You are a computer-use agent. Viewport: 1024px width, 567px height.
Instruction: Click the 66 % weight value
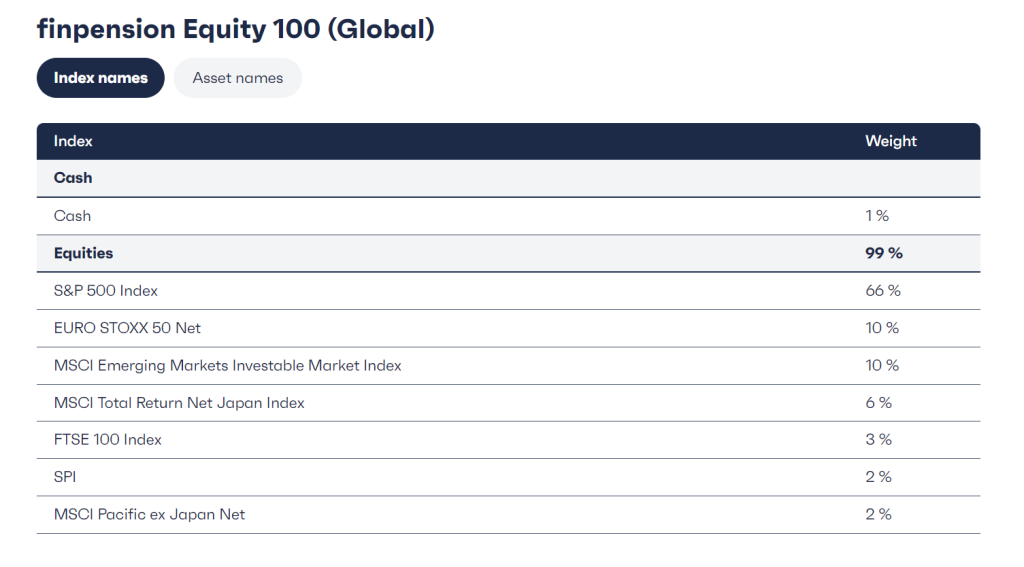click(x=882, y=291)
